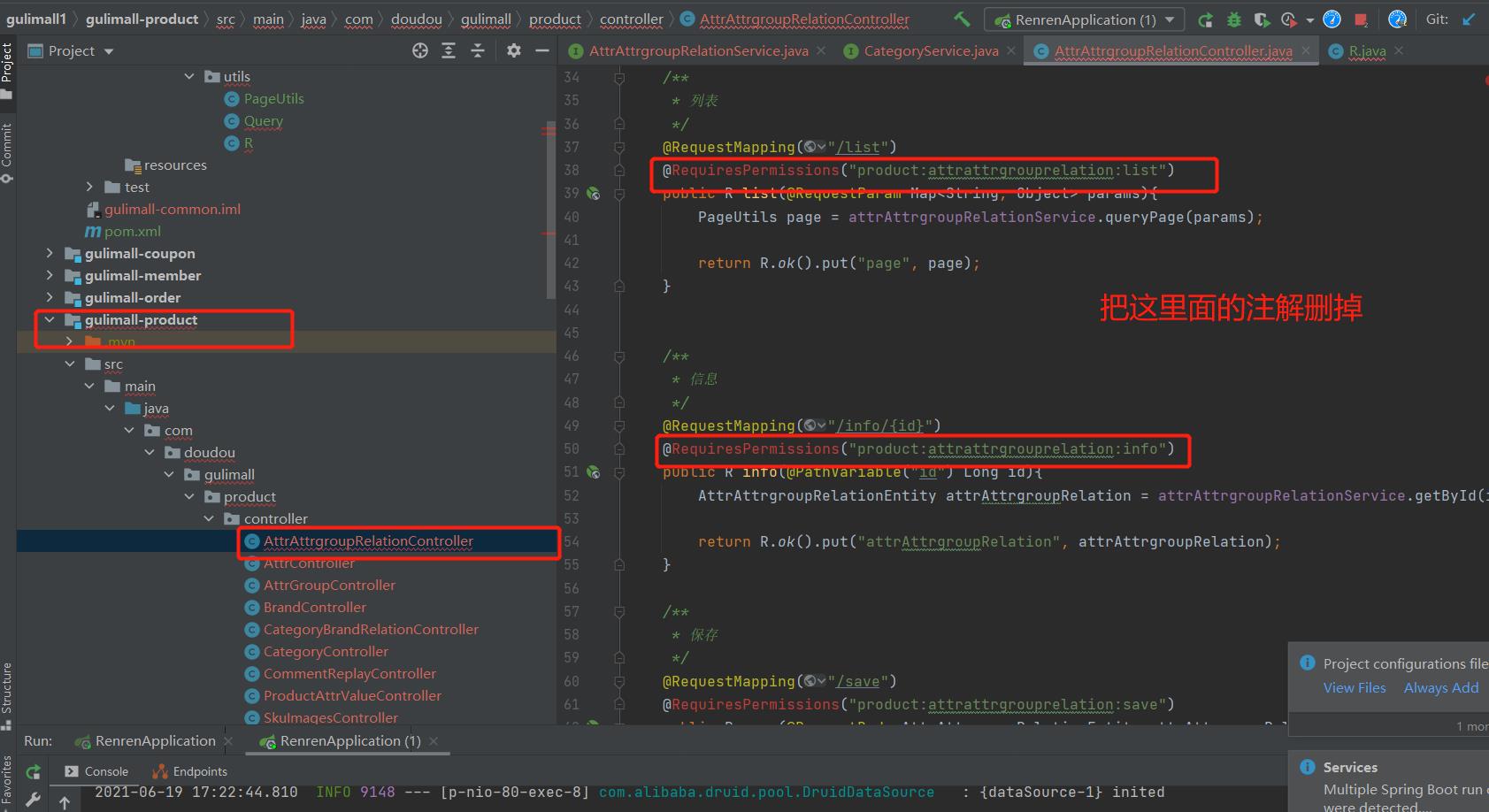Viewport: 1489px width, 812px height.
Task: Open the Structure tool window from left sidebar
Action: (x=7, y=696)
